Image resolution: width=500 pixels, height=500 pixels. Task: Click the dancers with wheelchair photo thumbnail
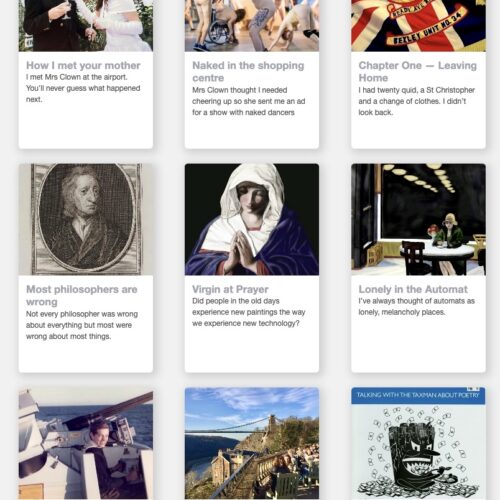click(252, 26)
